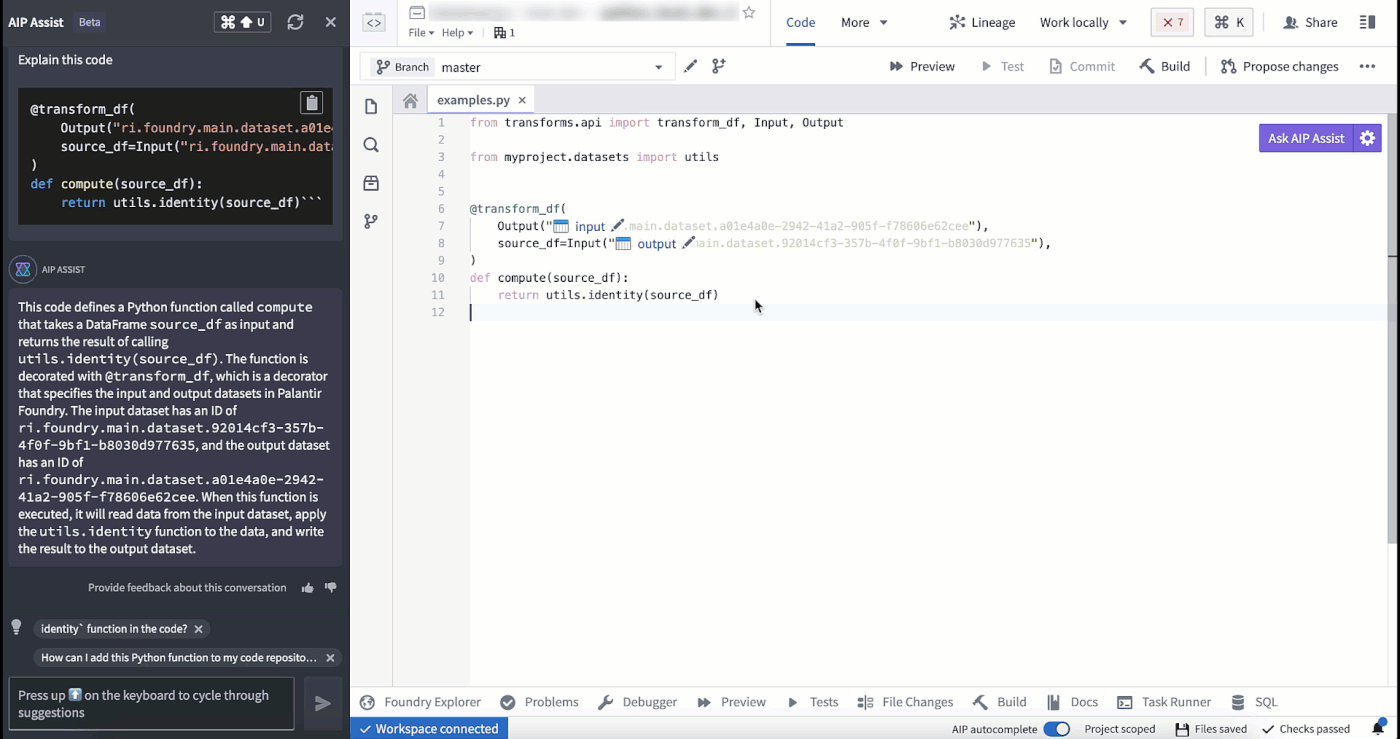
Task: Open the Help menu
Action: (457, 33)
